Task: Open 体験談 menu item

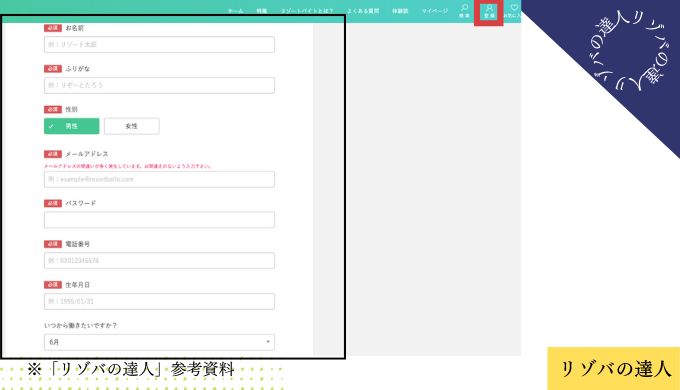Action: coord(400,11)
